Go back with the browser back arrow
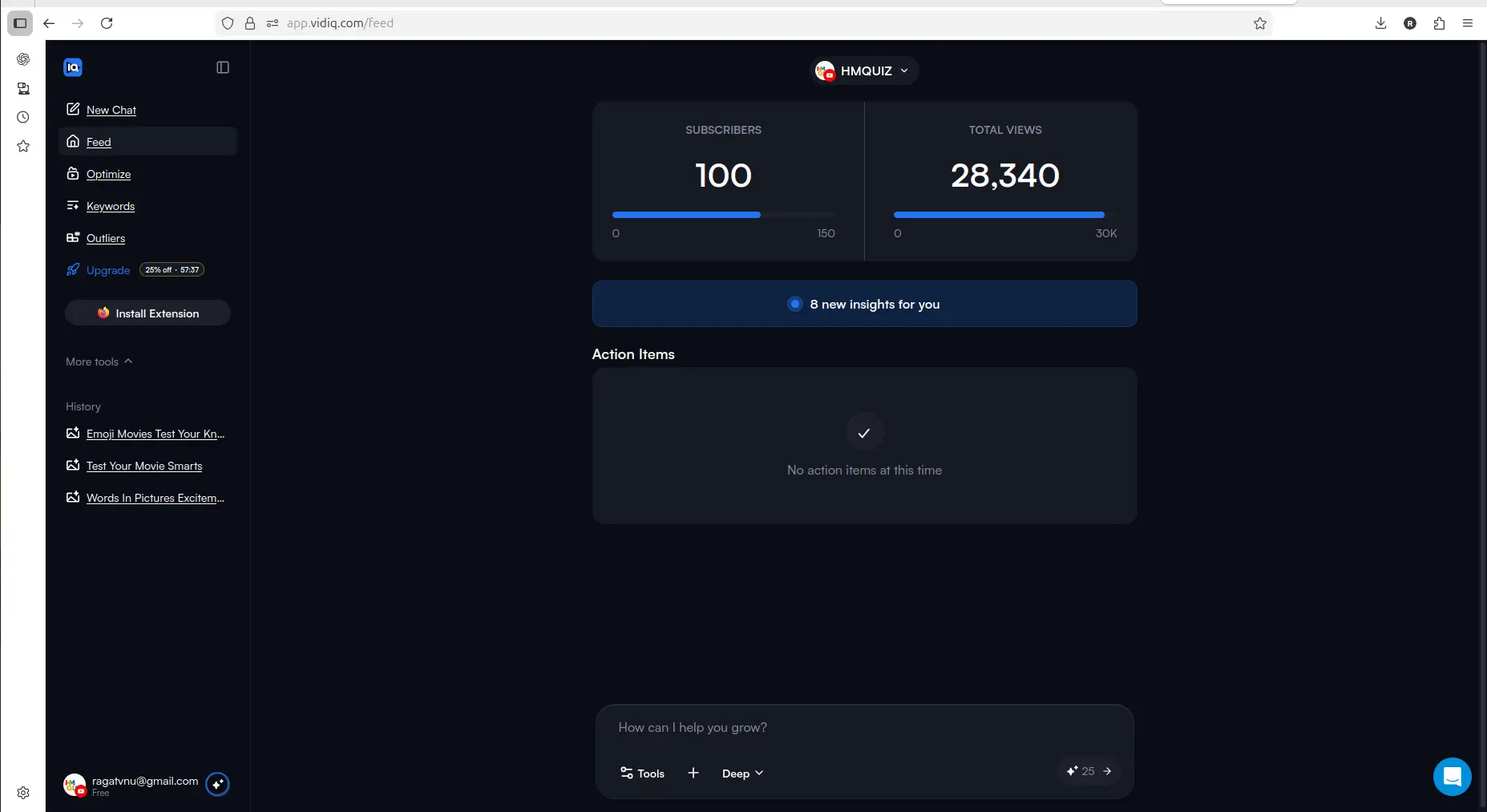Screen dimensions: 1487x812 click(x=49, y=23)
